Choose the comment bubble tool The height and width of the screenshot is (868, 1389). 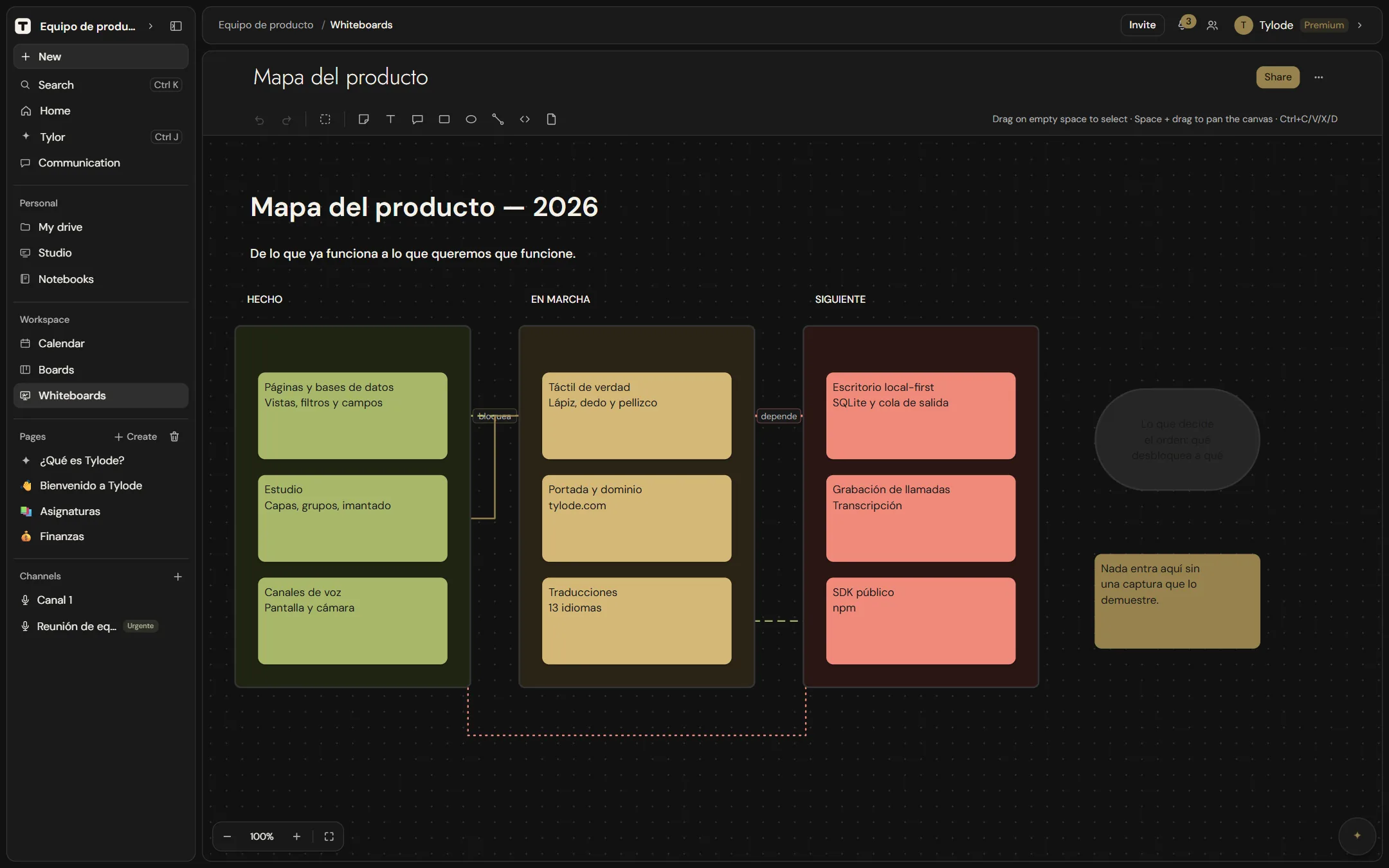pyautogui.click(x=417, y=119)
